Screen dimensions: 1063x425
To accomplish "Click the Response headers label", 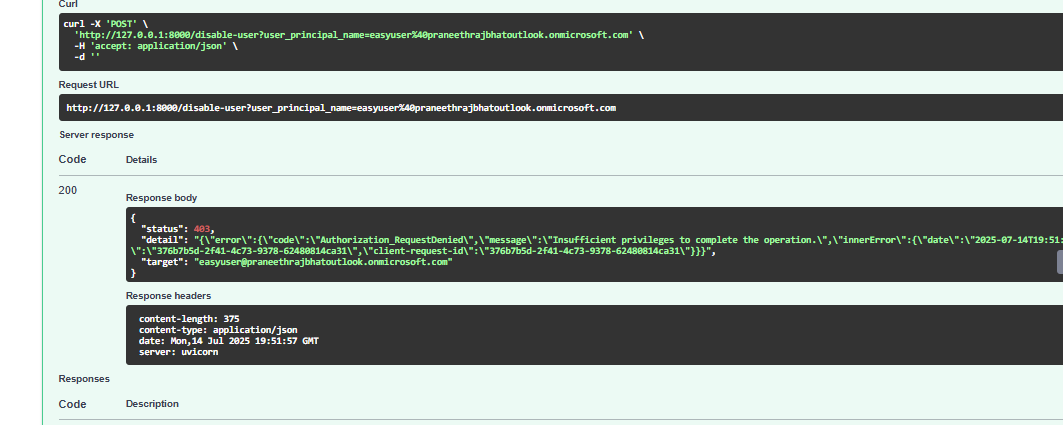I will coord(166,295).
